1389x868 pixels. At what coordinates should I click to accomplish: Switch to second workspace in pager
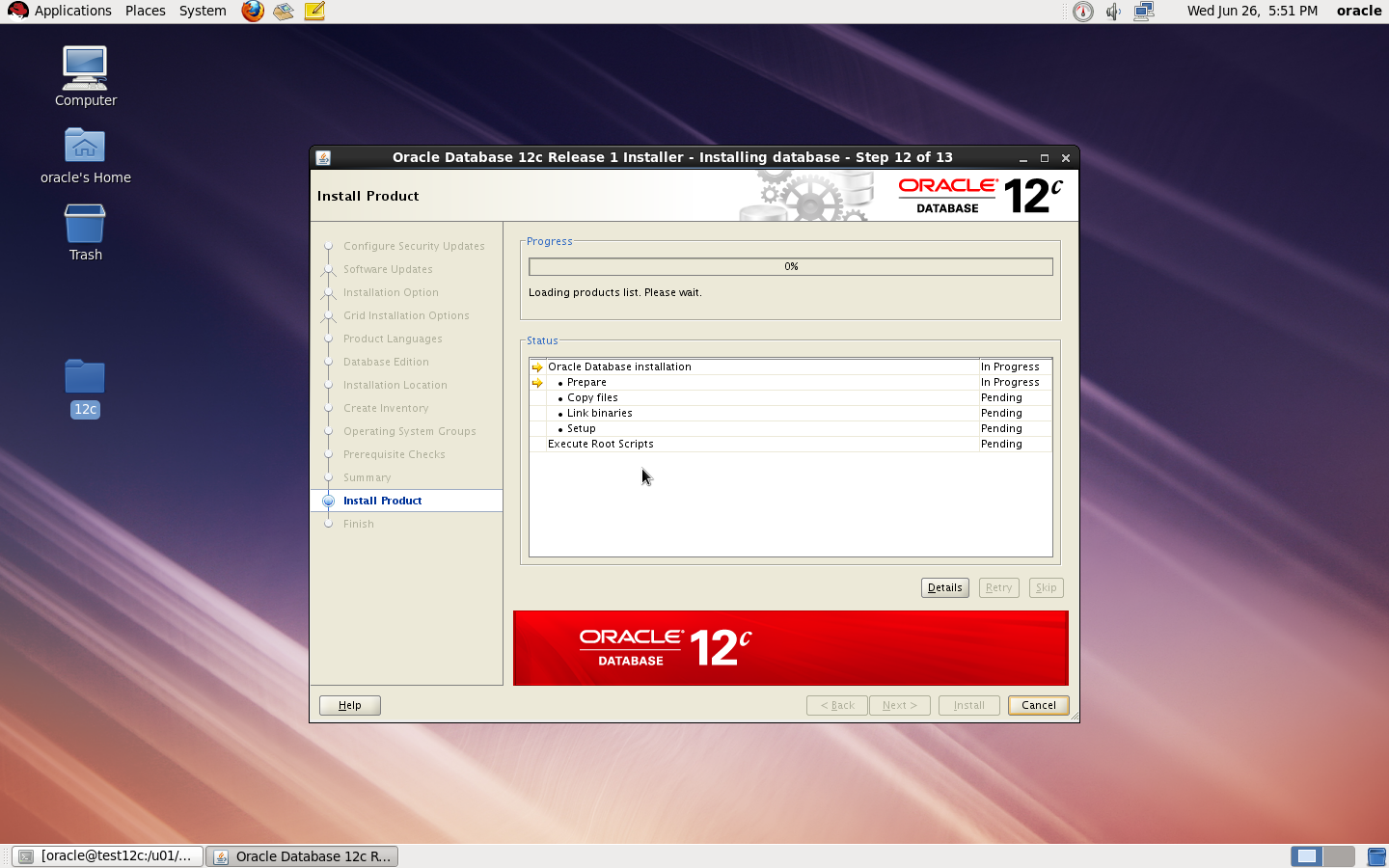pyautogui.click(x=1338, y=855)
